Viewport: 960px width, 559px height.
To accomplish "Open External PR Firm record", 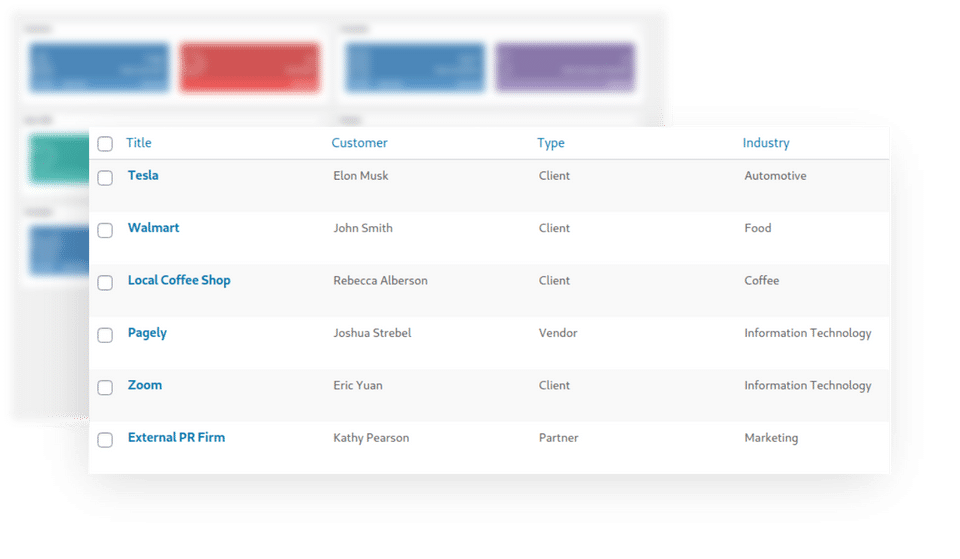I will [176, 438].
